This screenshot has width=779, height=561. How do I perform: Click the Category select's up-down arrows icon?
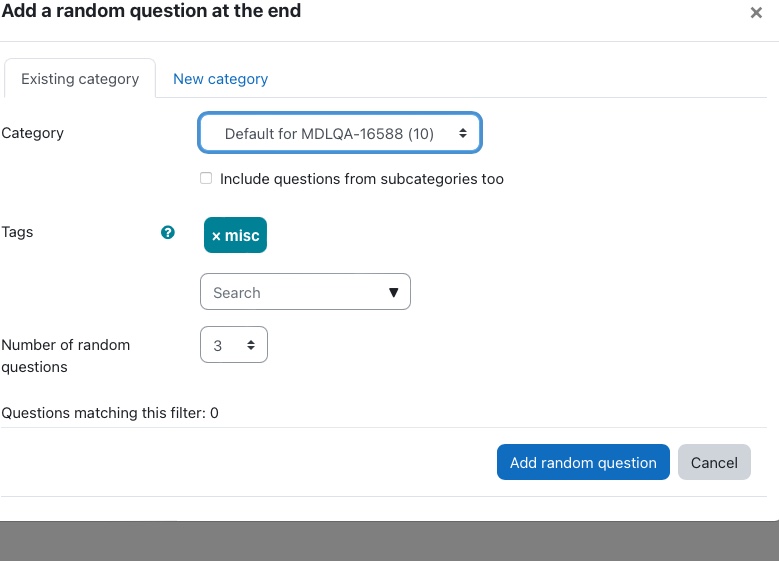click(463, 133)
